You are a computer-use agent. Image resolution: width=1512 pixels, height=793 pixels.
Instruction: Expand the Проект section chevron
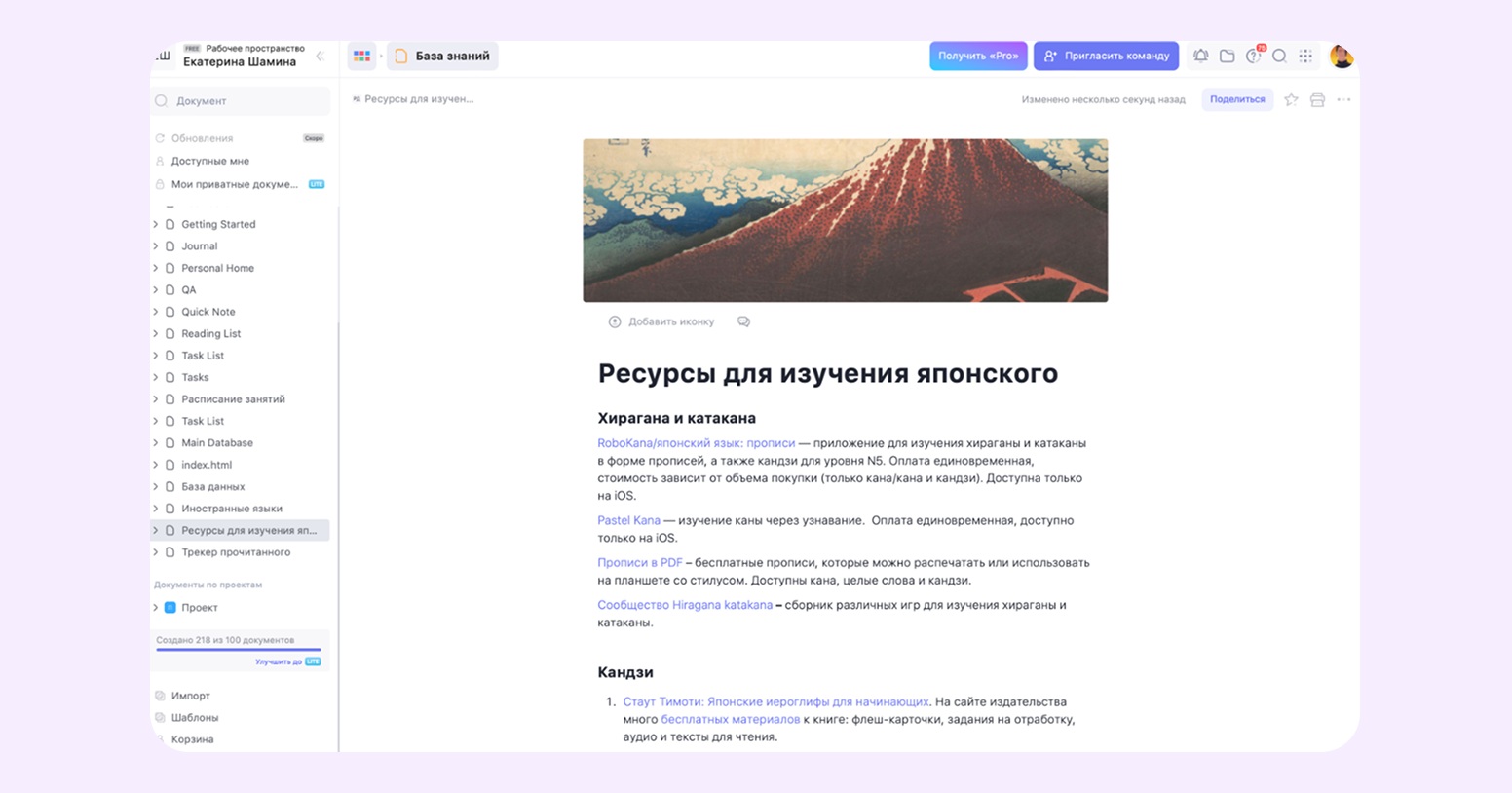click(x=155, y=607)
